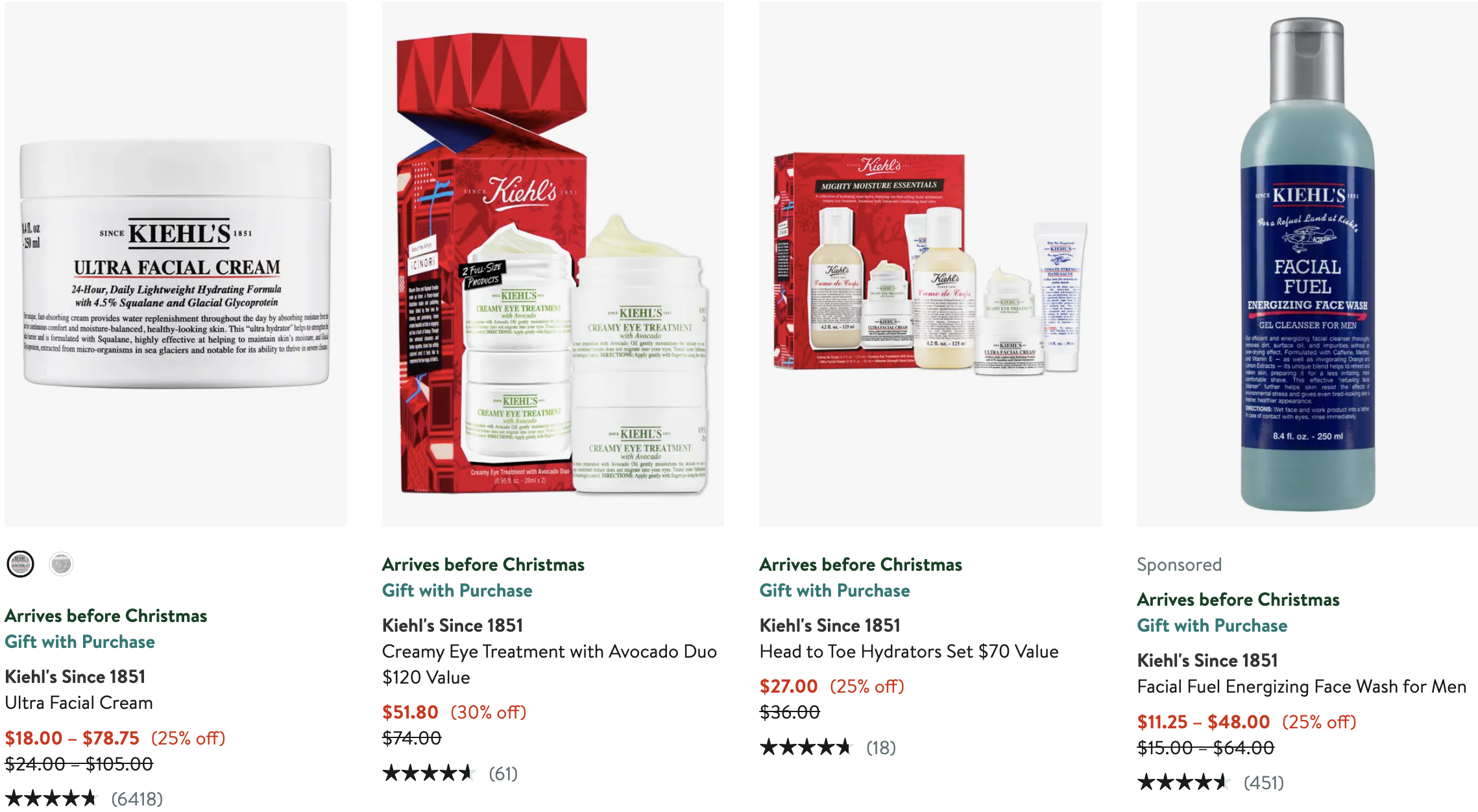The width and height of the screenshot is (1478, 812).
Task: Open the Creamy Eye Treatment Duo image
Action: [x=553, y=264]
